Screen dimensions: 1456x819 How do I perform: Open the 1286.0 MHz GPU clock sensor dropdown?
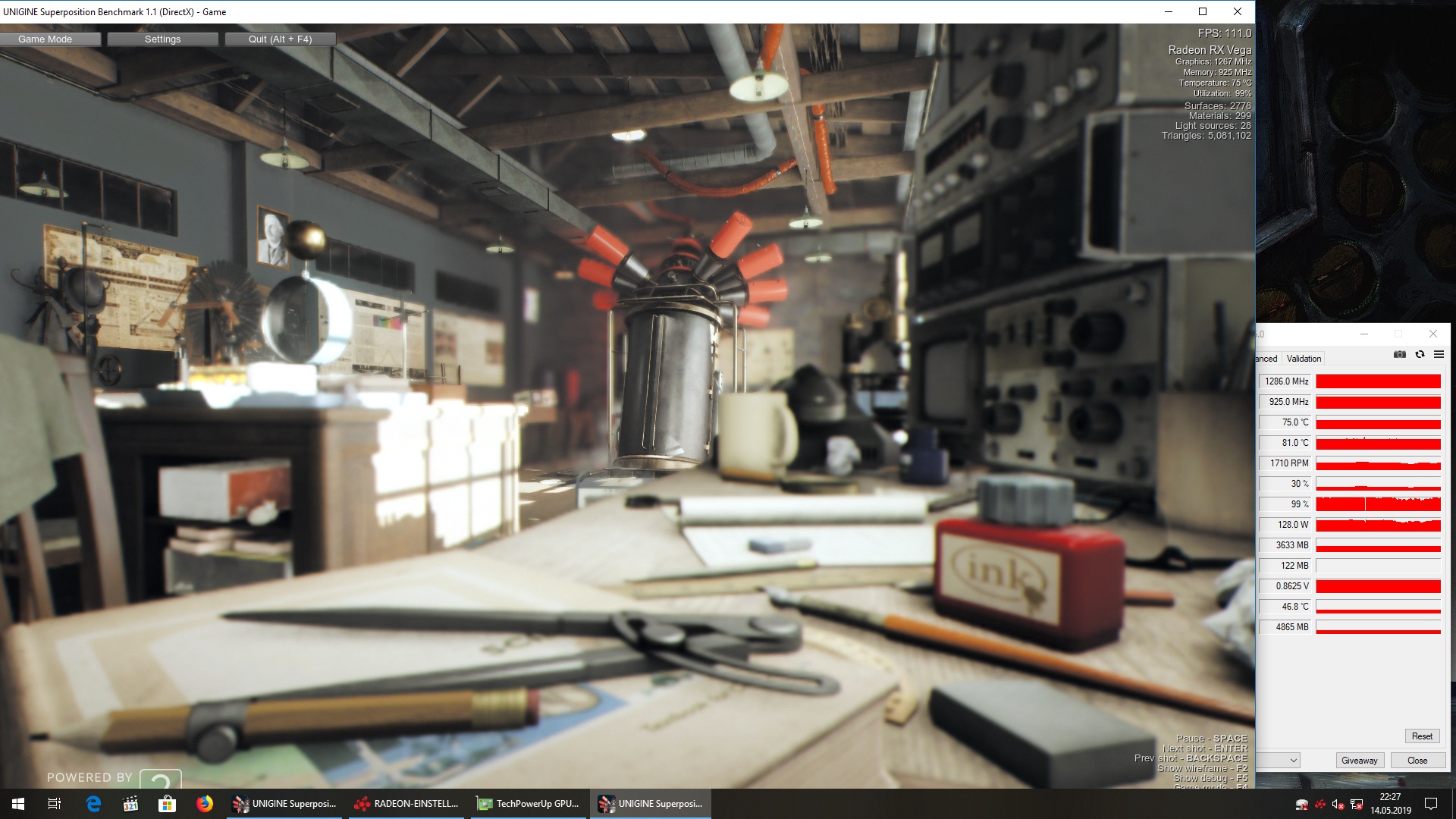(x=1287, y=381)
